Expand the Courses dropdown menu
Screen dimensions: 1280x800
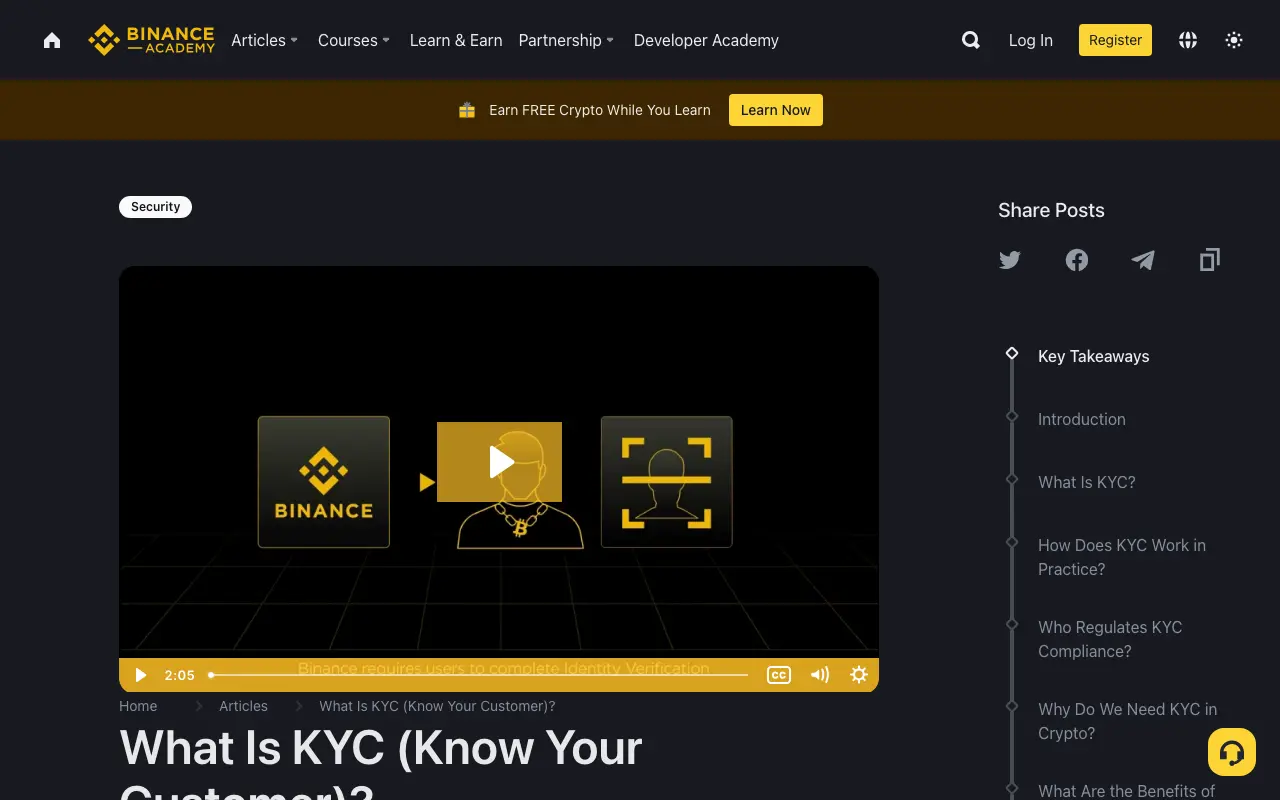[354, 40]
